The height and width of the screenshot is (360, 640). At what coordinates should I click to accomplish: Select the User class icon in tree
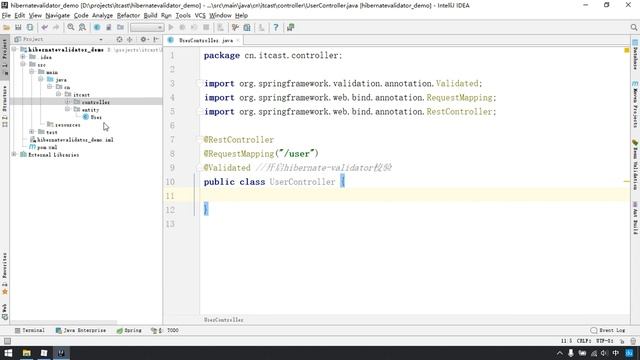coord(86,117)
